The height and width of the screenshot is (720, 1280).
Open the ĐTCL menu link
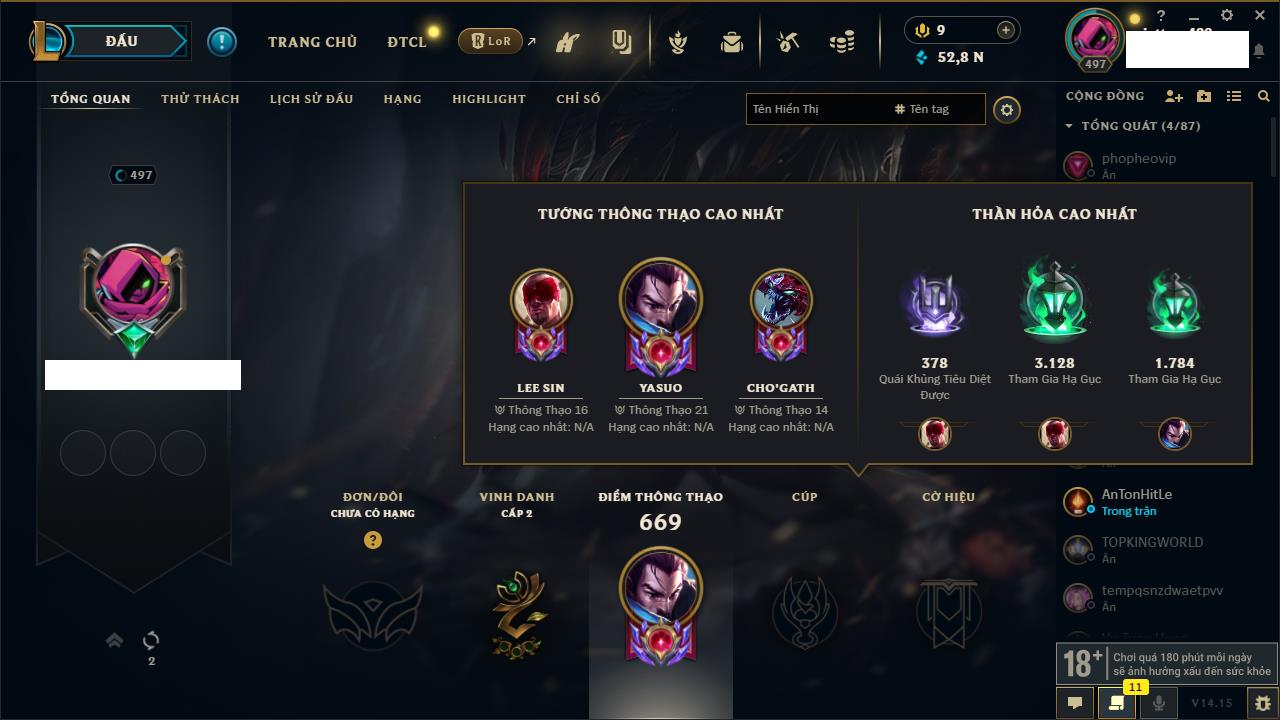[x=407, y=42]
